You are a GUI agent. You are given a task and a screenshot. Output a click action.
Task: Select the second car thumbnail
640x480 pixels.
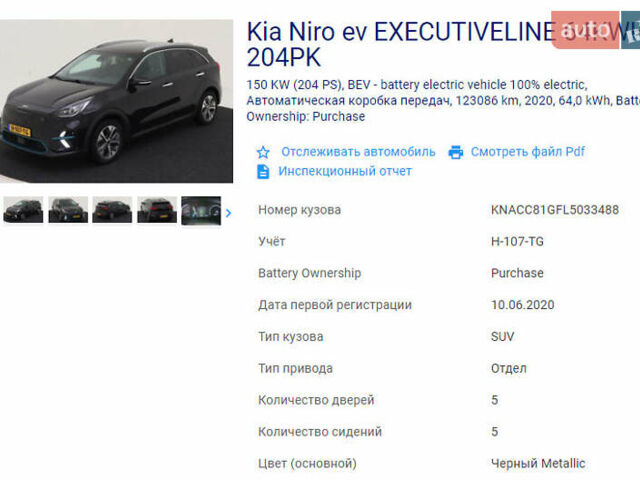coord(68,210)
